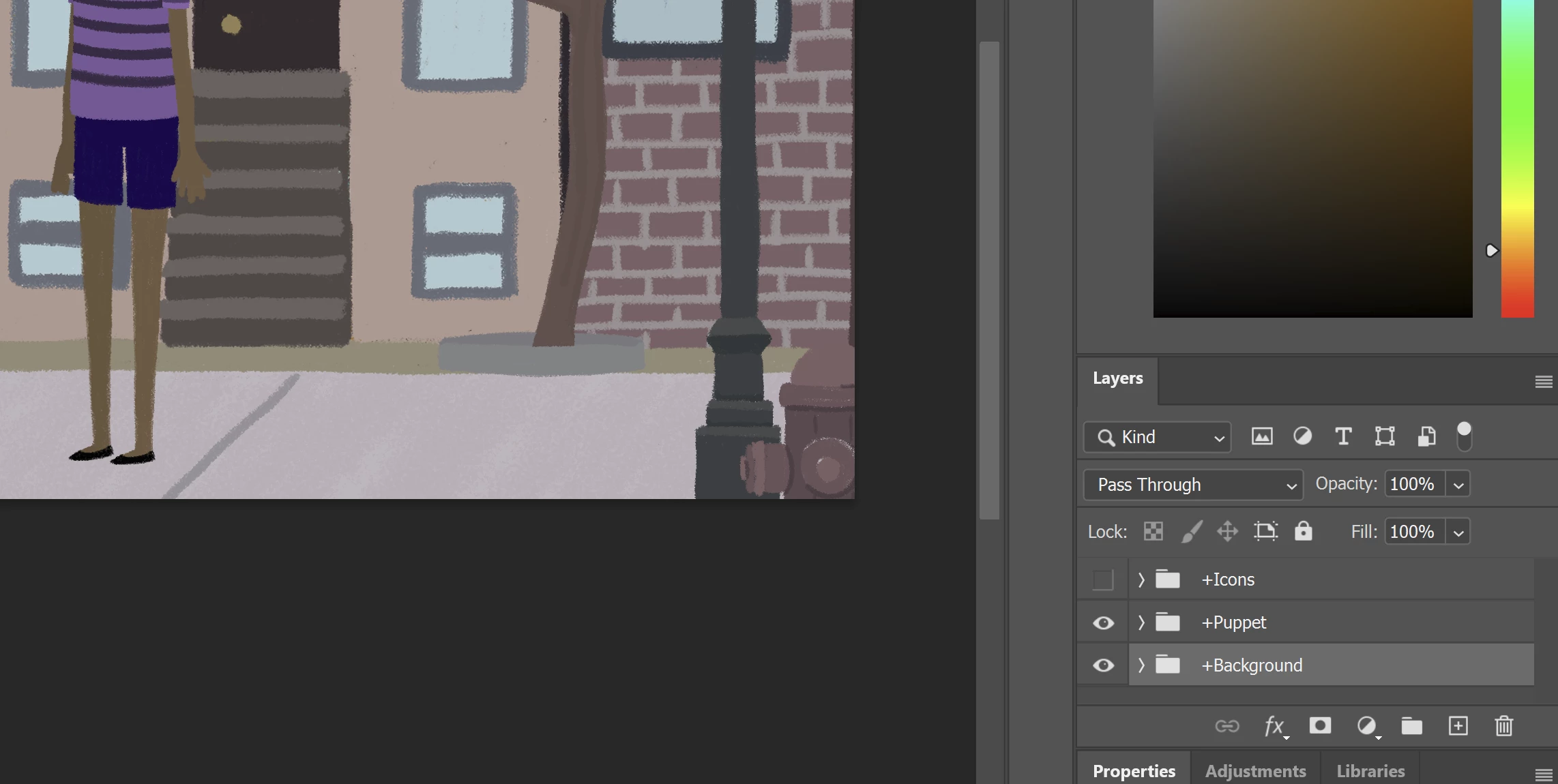Click the lock image pixels brush icon

click(1191, 531)
